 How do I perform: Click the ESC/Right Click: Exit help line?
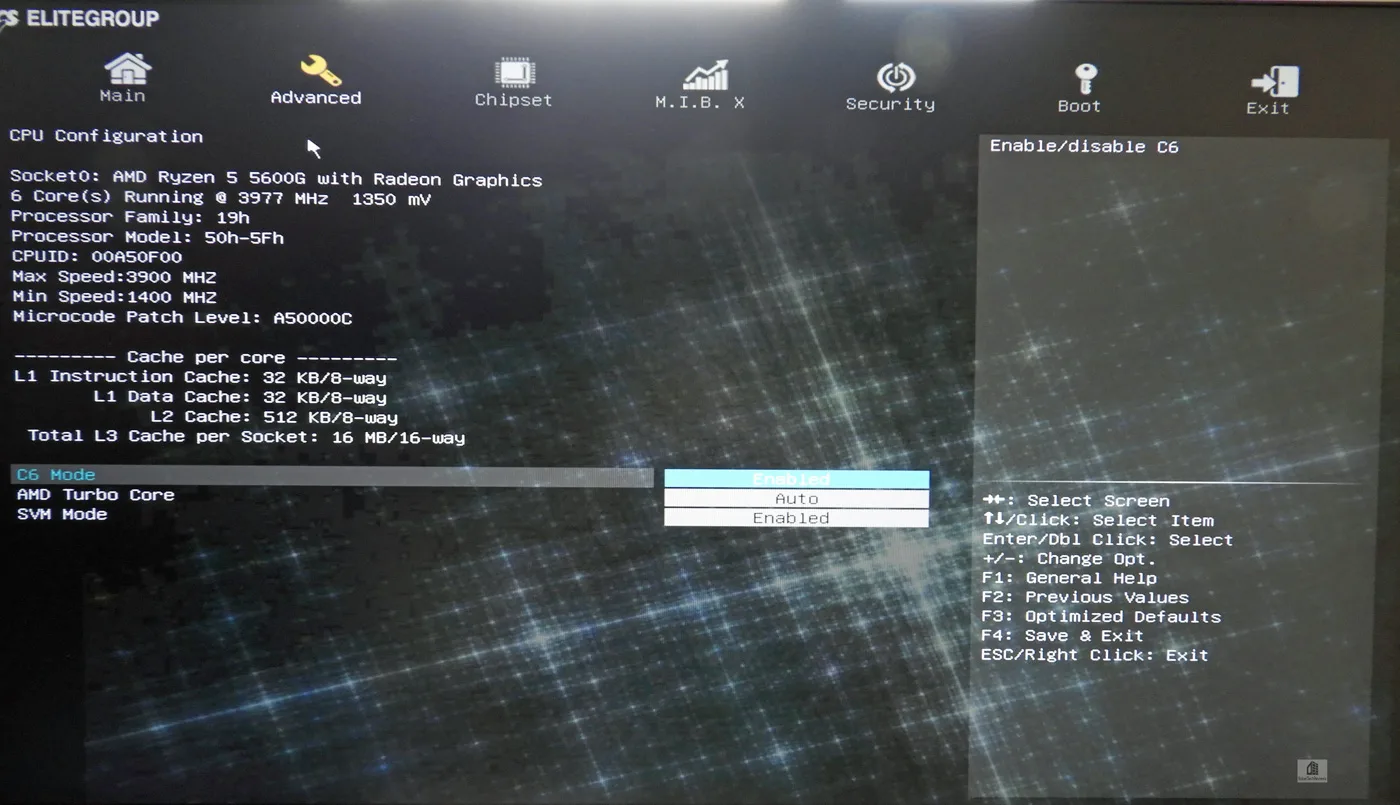coord(1095,656)
